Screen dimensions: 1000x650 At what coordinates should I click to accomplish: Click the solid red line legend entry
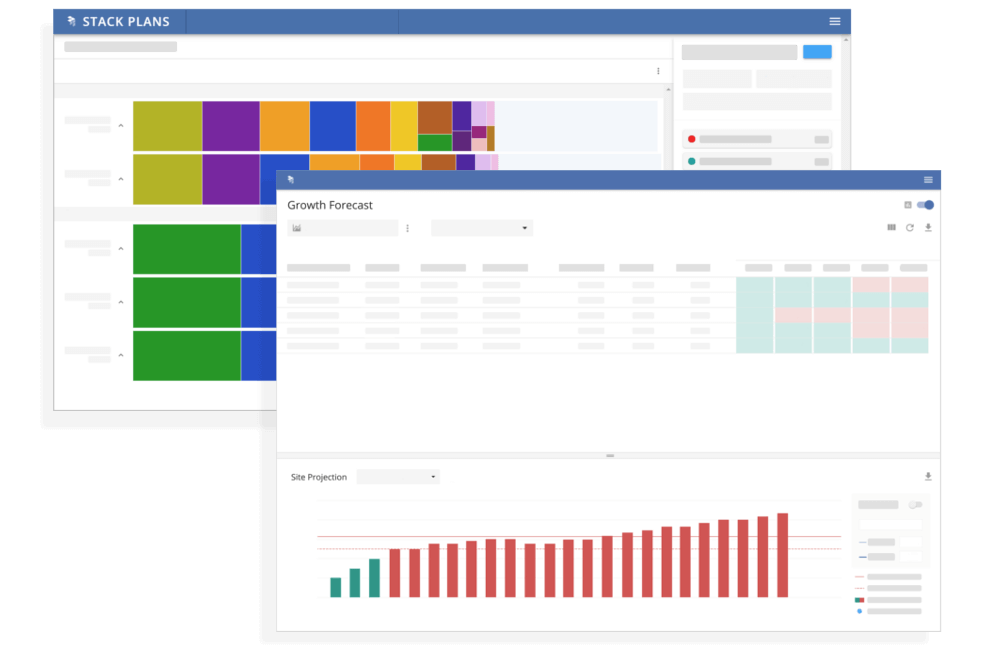(888, 577)
